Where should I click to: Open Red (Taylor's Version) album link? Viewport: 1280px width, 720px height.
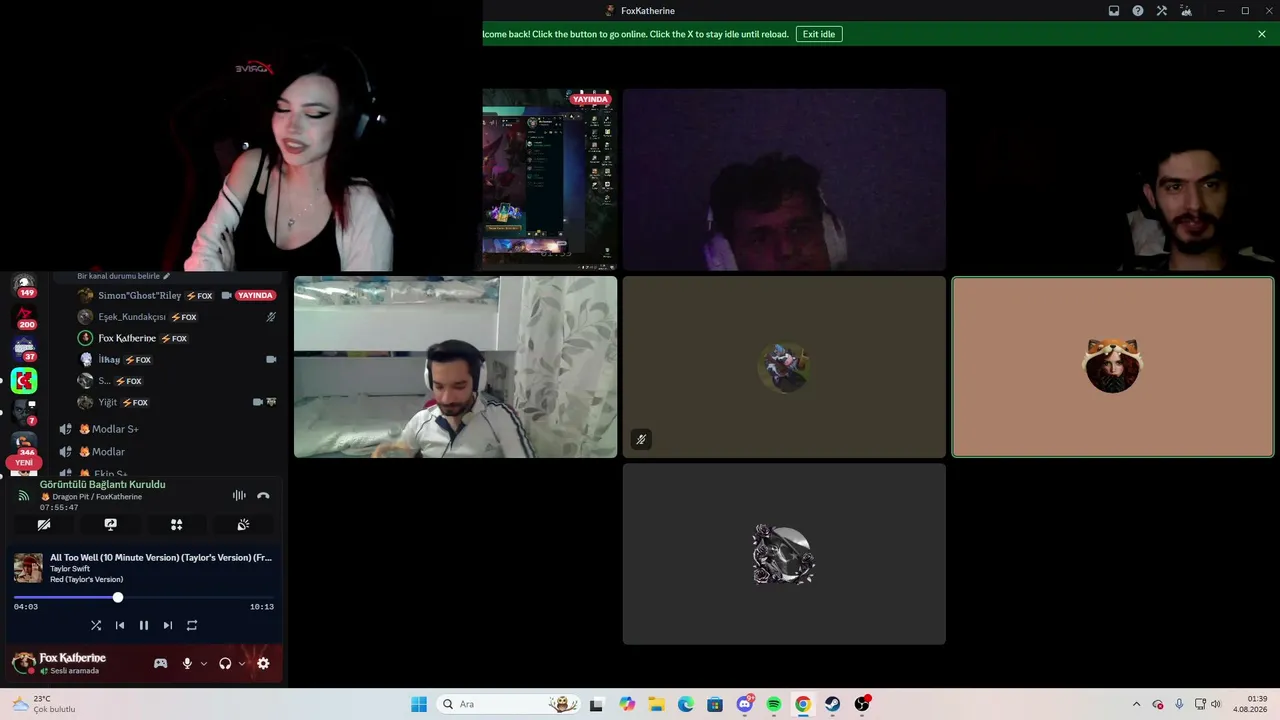[x=87, y=580]
